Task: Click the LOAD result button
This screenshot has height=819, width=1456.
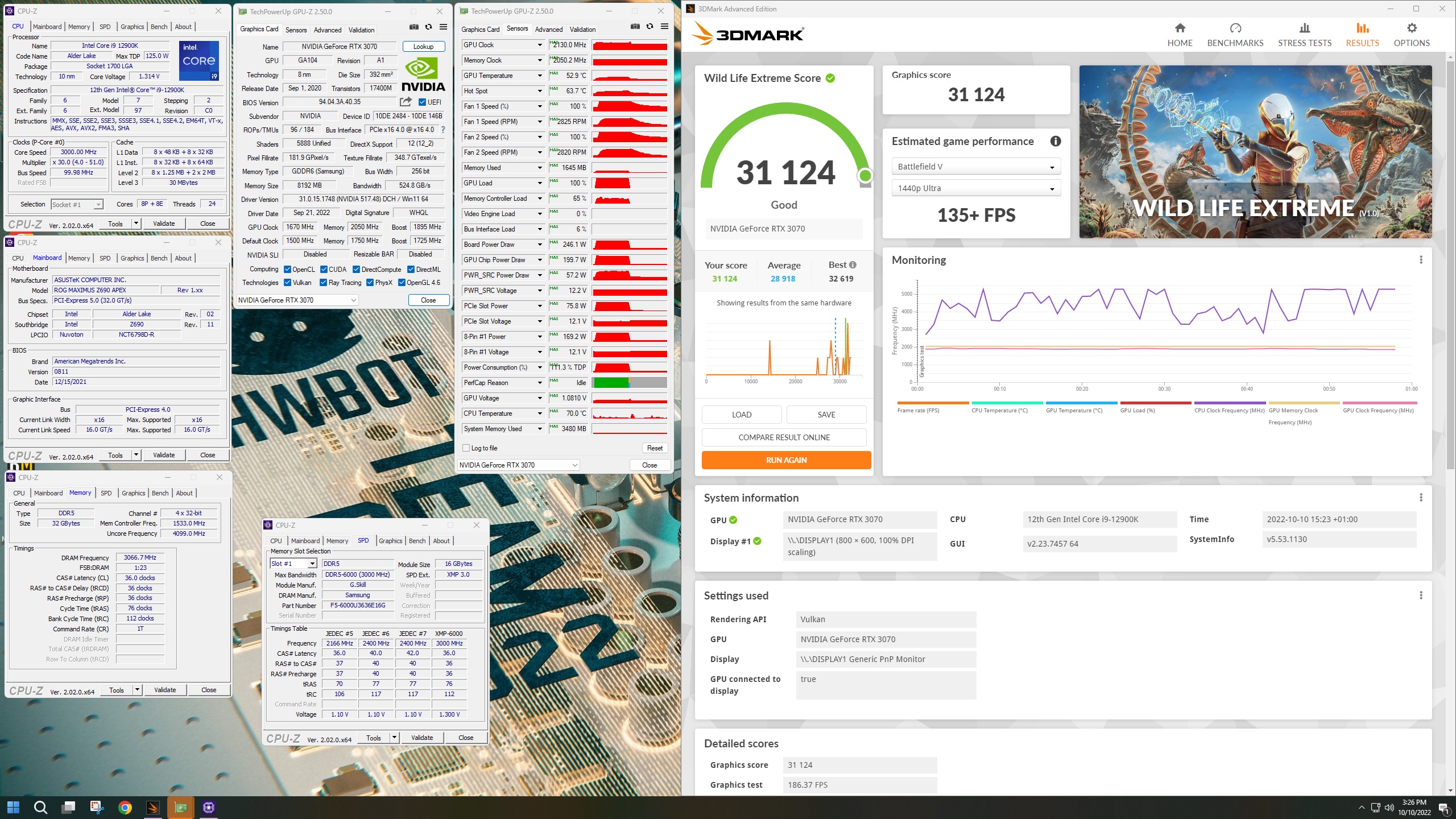Action: click(x=741, y=415)
